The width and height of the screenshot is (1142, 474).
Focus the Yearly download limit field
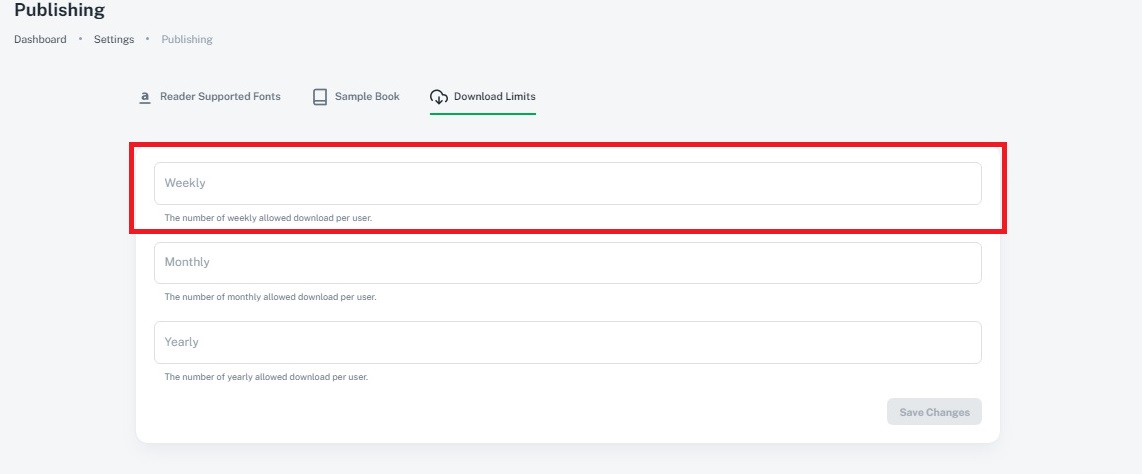tap(567, 342)
